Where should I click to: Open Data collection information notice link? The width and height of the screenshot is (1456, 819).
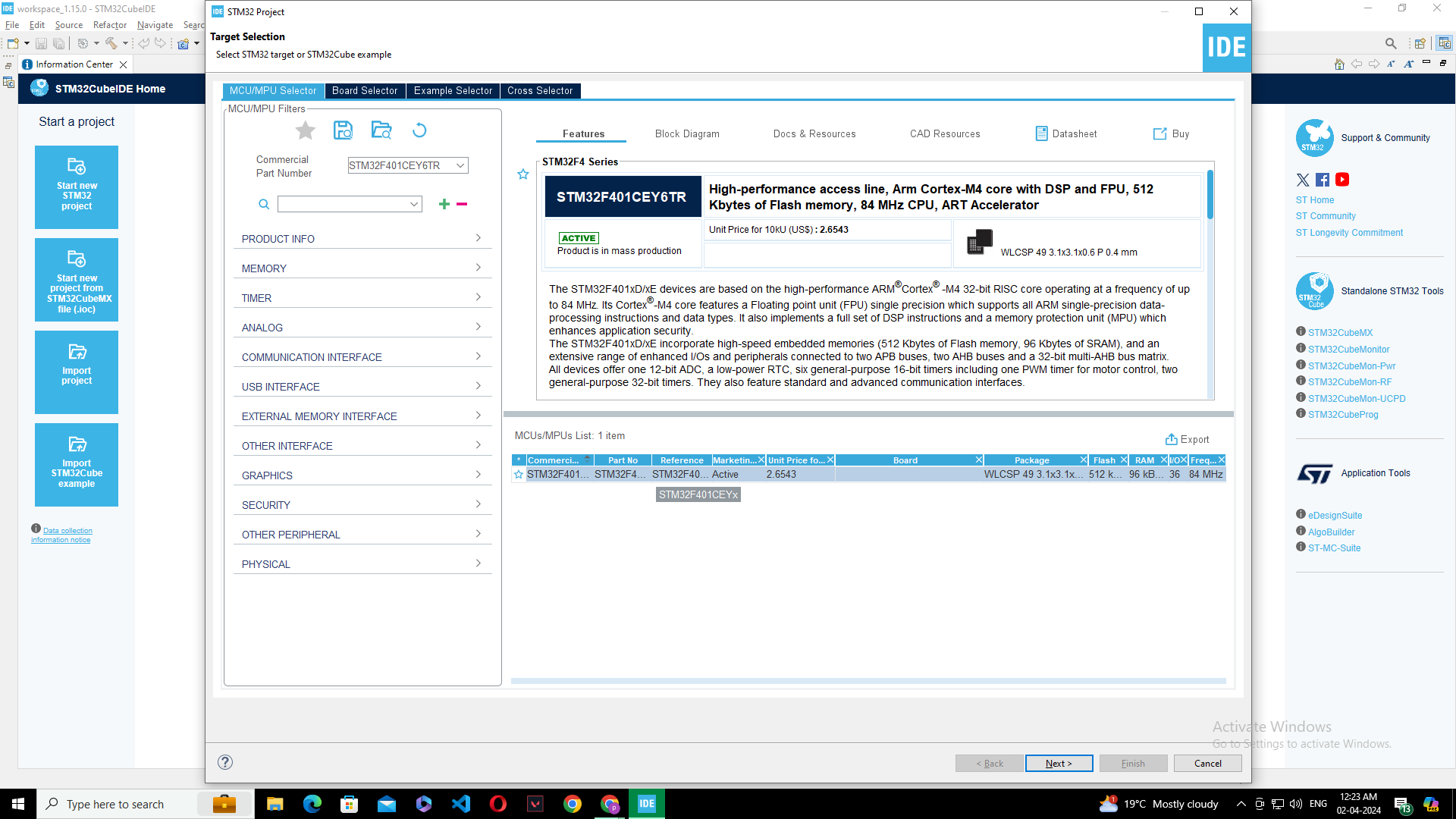coord(61,535)
